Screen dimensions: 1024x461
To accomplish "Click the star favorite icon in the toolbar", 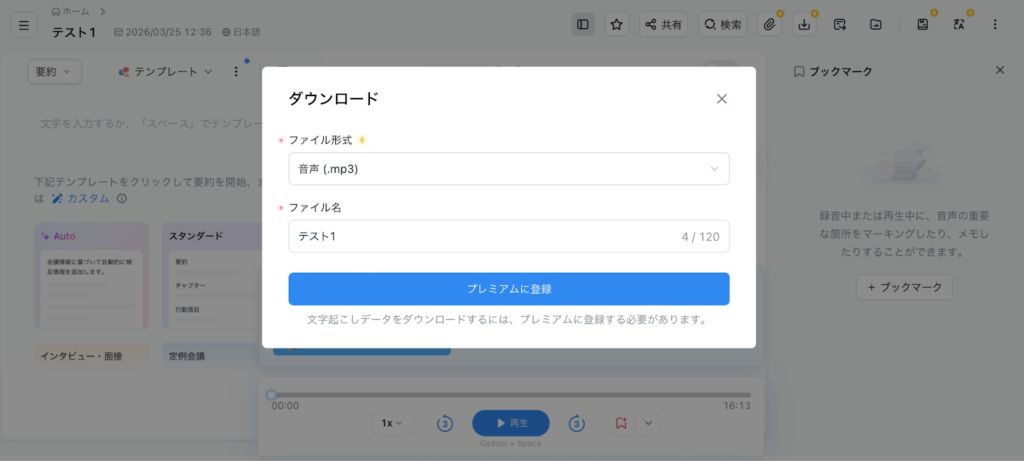I will click(x=617, y=24).
